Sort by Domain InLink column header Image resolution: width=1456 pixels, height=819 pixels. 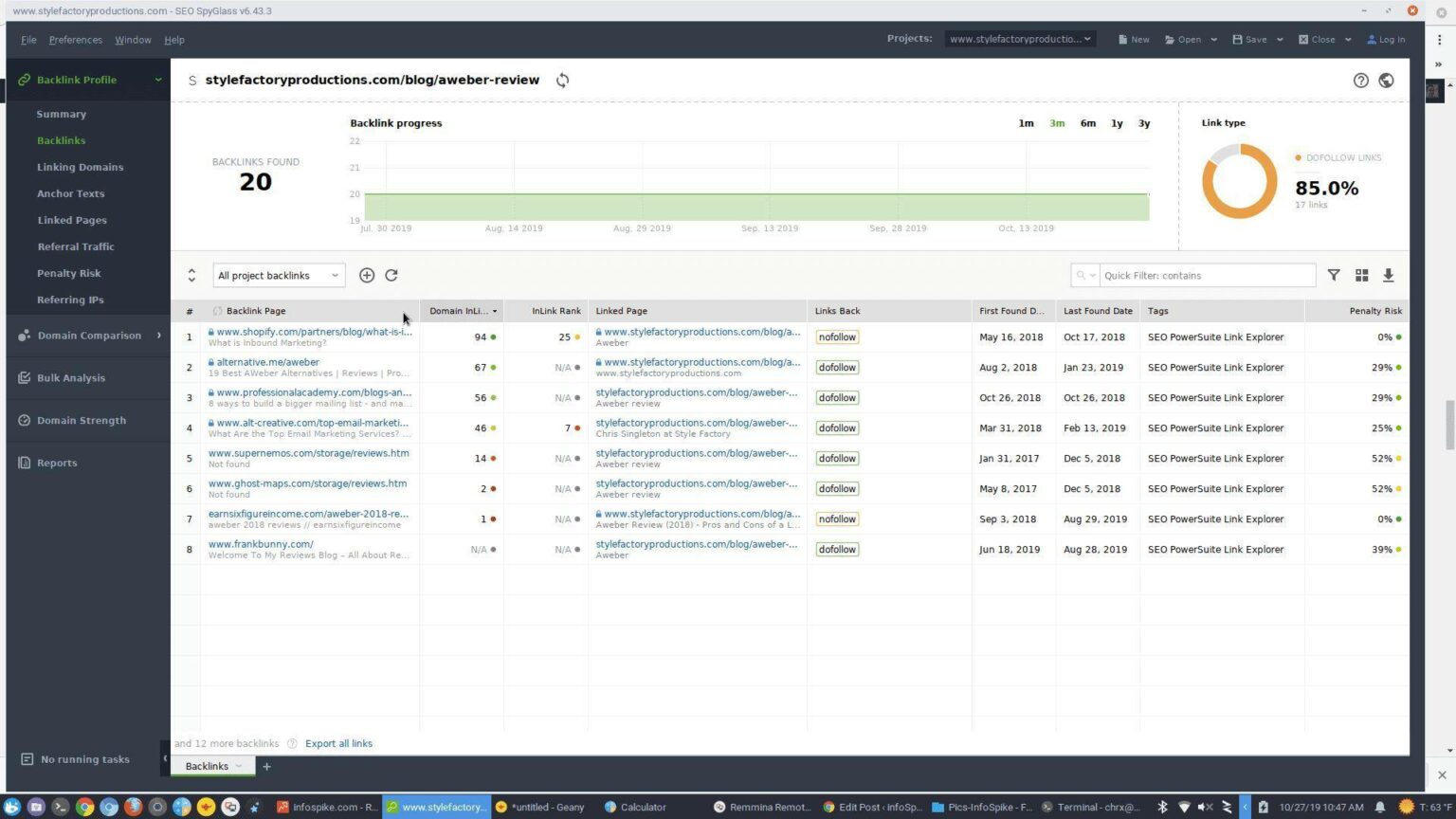point(462,311)
